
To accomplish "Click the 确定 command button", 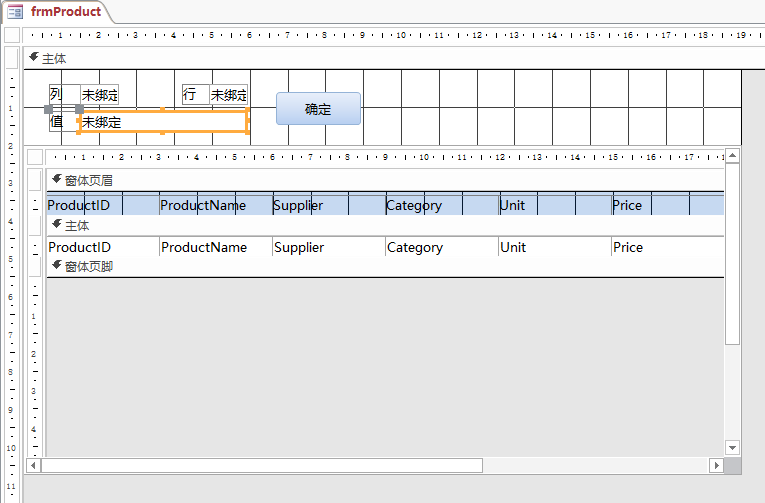I will coord(319,109).
